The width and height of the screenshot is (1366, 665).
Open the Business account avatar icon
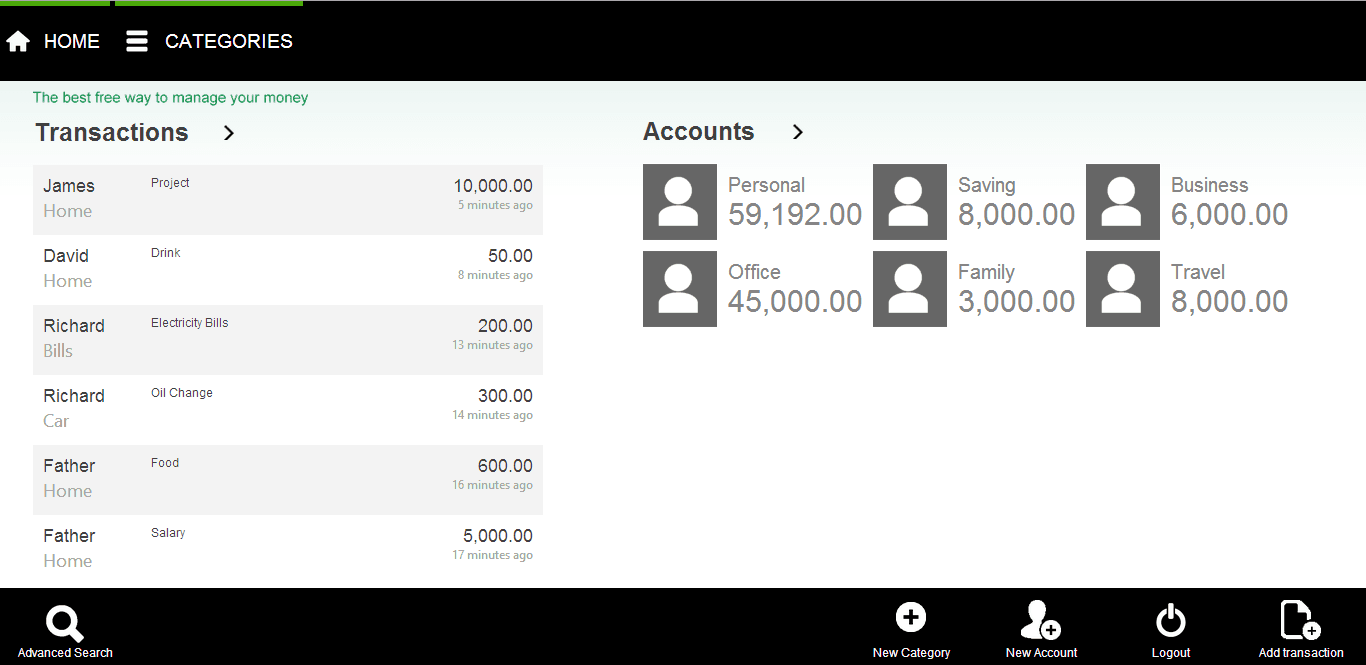pyautogui.click(x=1123, y=202)
